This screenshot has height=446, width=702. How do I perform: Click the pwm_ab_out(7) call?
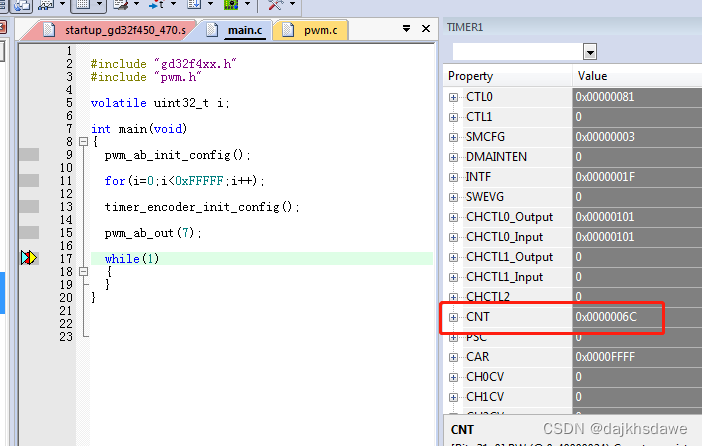153,233
